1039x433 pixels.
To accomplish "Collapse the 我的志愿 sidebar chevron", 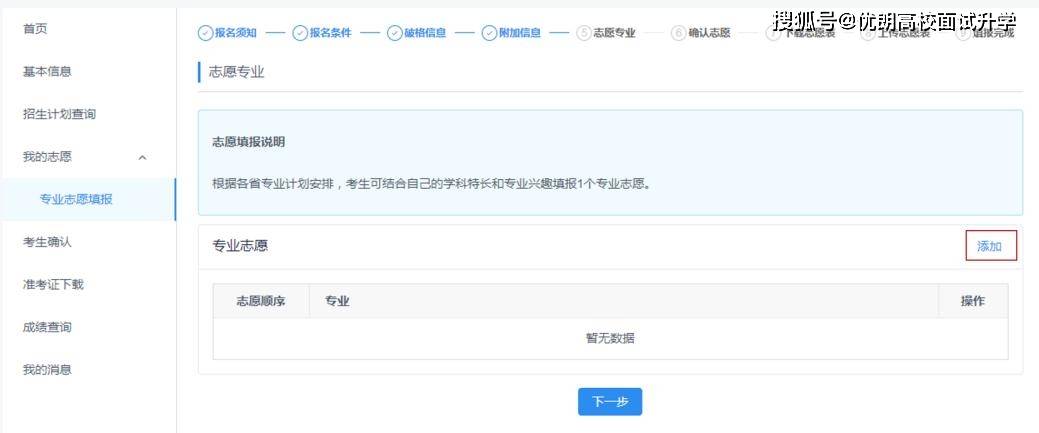I will 142,157.
